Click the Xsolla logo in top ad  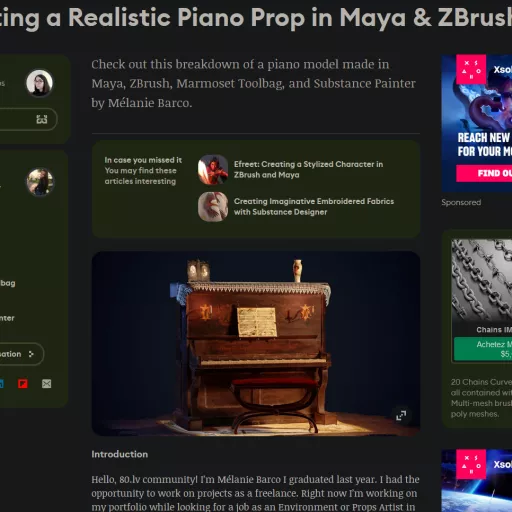point(471,69)
